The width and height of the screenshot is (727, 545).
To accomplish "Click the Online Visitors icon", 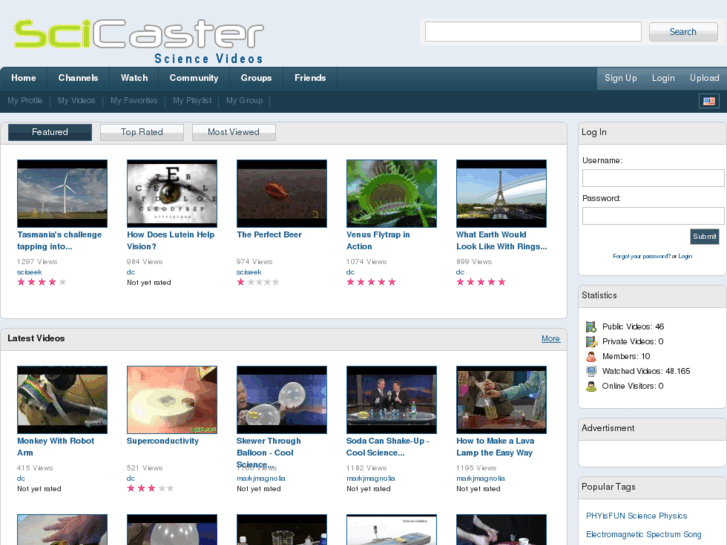I will (x=591, y=386).
